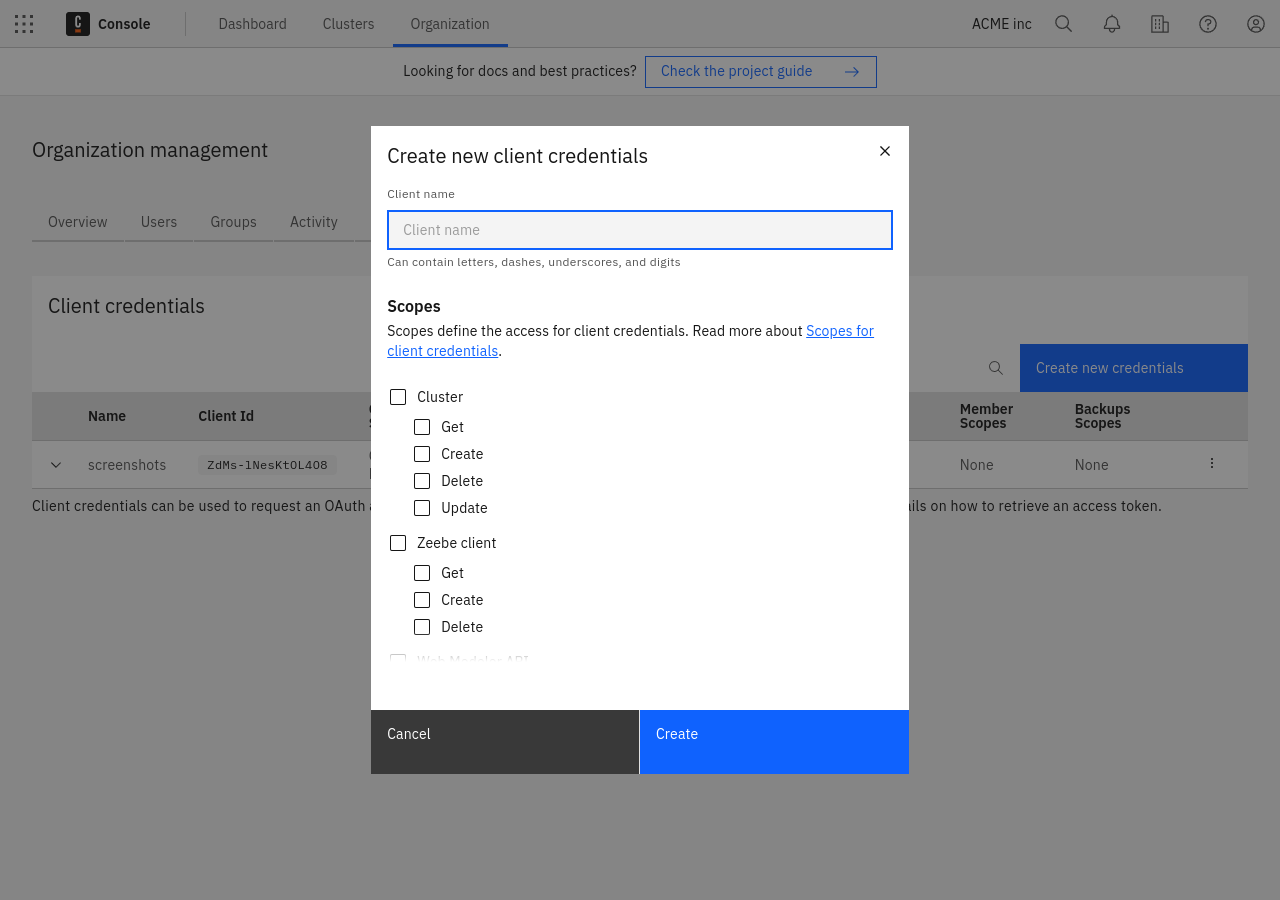The width and height of the screenshot is (1280, 900).
Task: Go to the Dashboard tab
Action: pyautogui.click(x=252, y=24)
